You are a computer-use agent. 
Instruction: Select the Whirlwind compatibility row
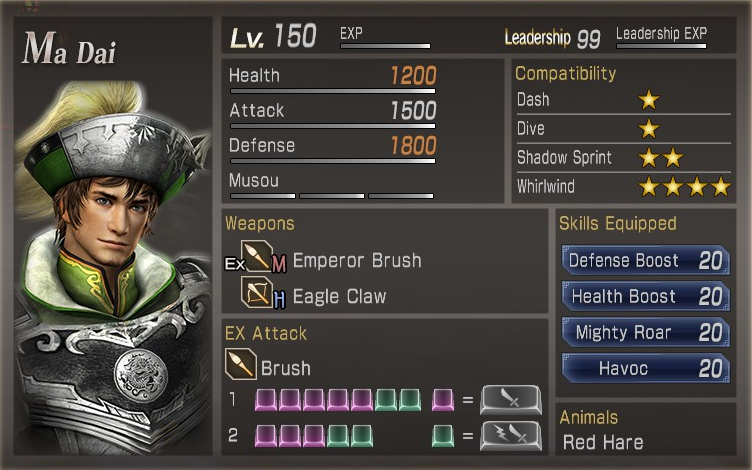623,187
